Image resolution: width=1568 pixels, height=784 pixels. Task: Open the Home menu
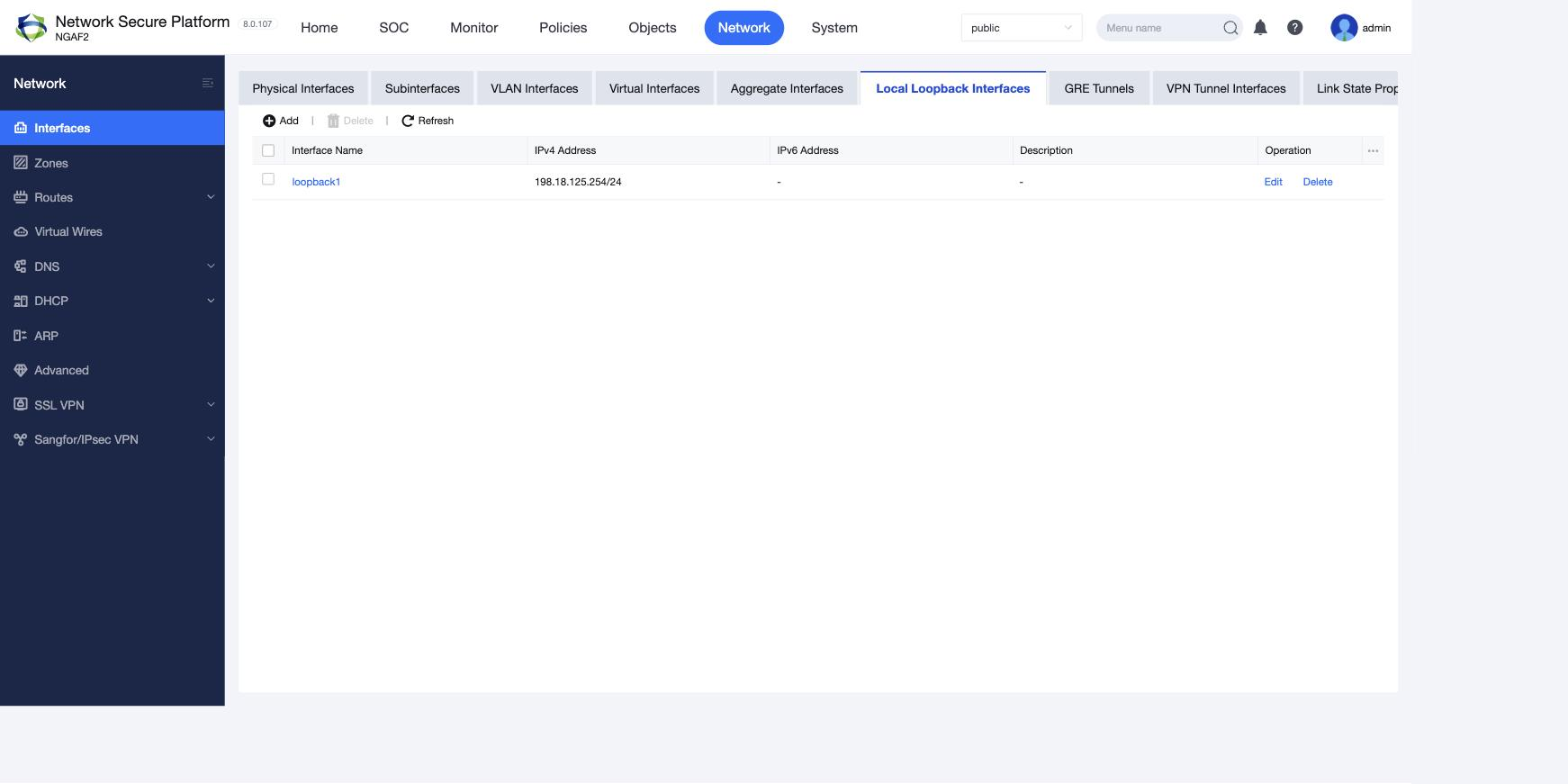click(320, 28)
